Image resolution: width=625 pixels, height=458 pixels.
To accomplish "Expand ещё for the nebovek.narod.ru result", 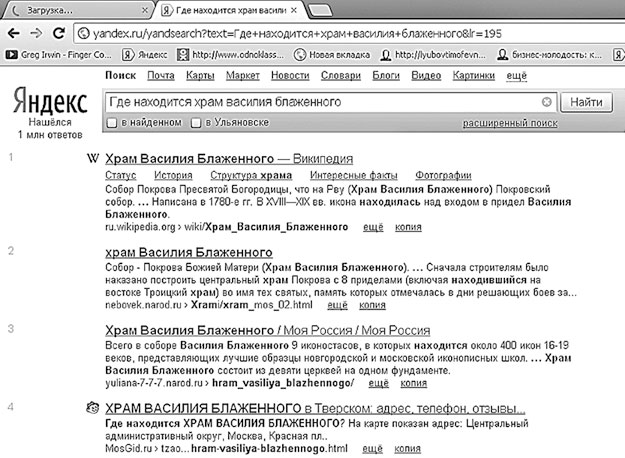I will click(337, 305).
